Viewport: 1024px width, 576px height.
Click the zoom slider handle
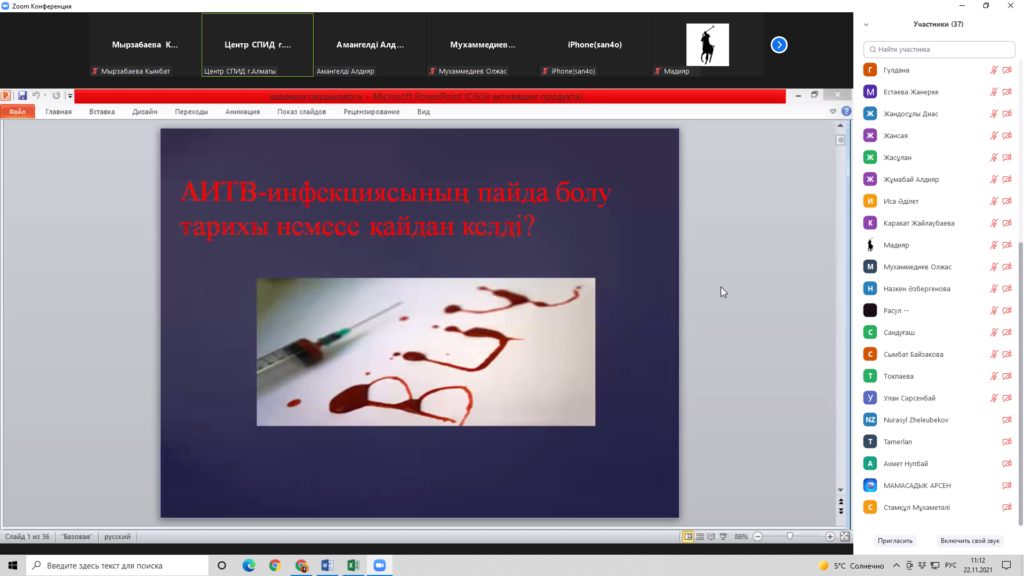tap(790, 537)
